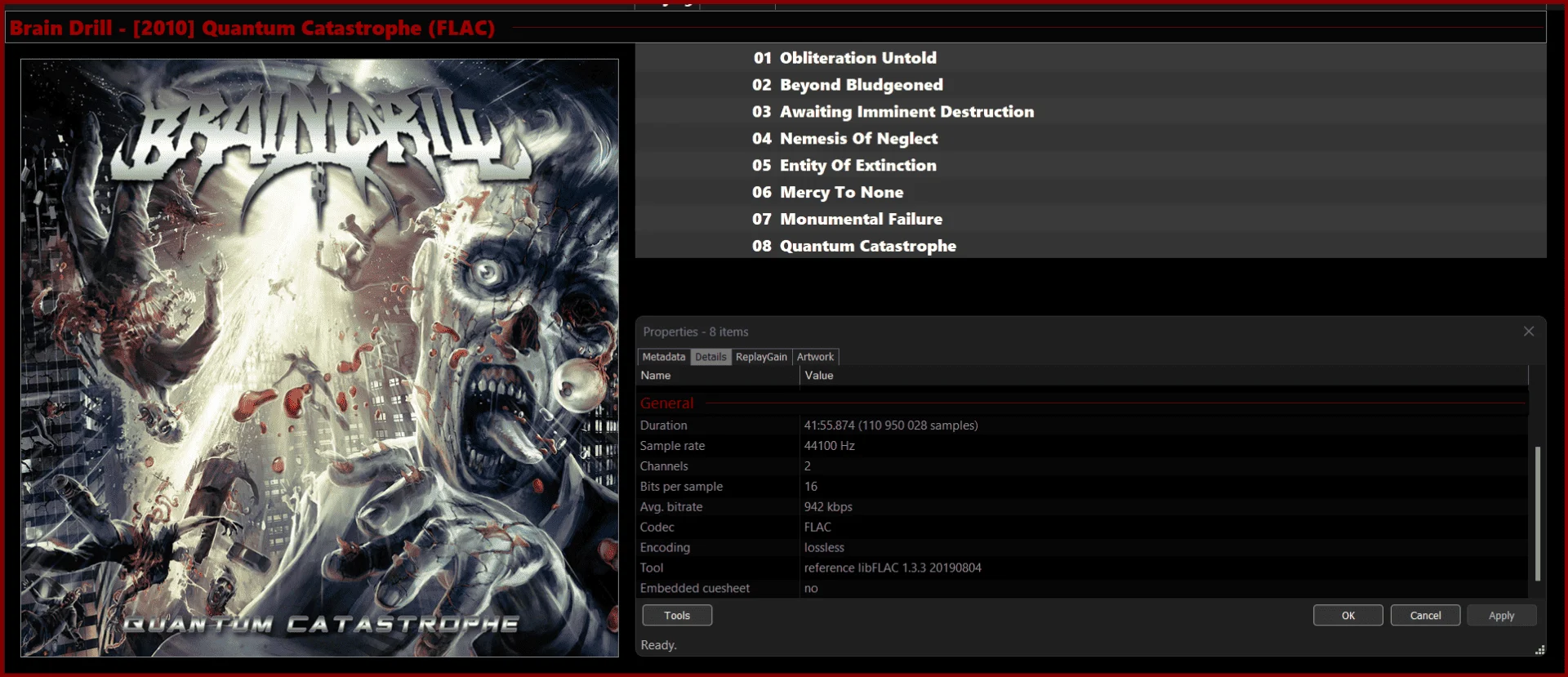Select the Channels property row
This screenshot has height=677, width=1568.
(1082, 466)
